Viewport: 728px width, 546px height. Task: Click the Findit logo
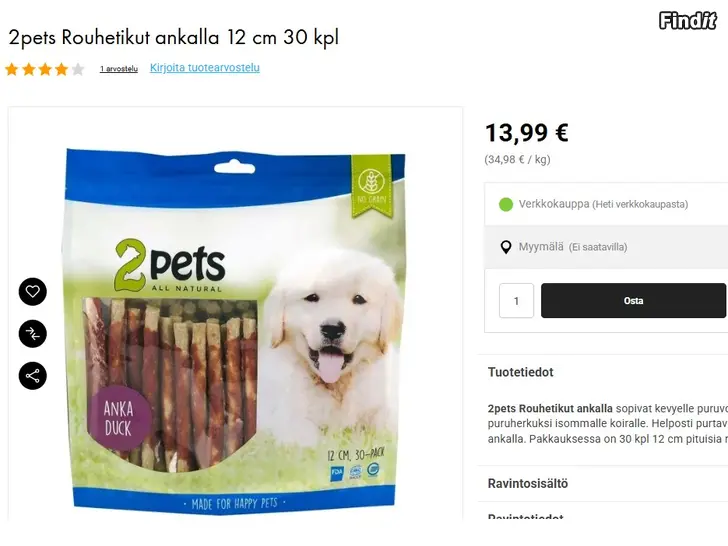click(x=688, y=21)
